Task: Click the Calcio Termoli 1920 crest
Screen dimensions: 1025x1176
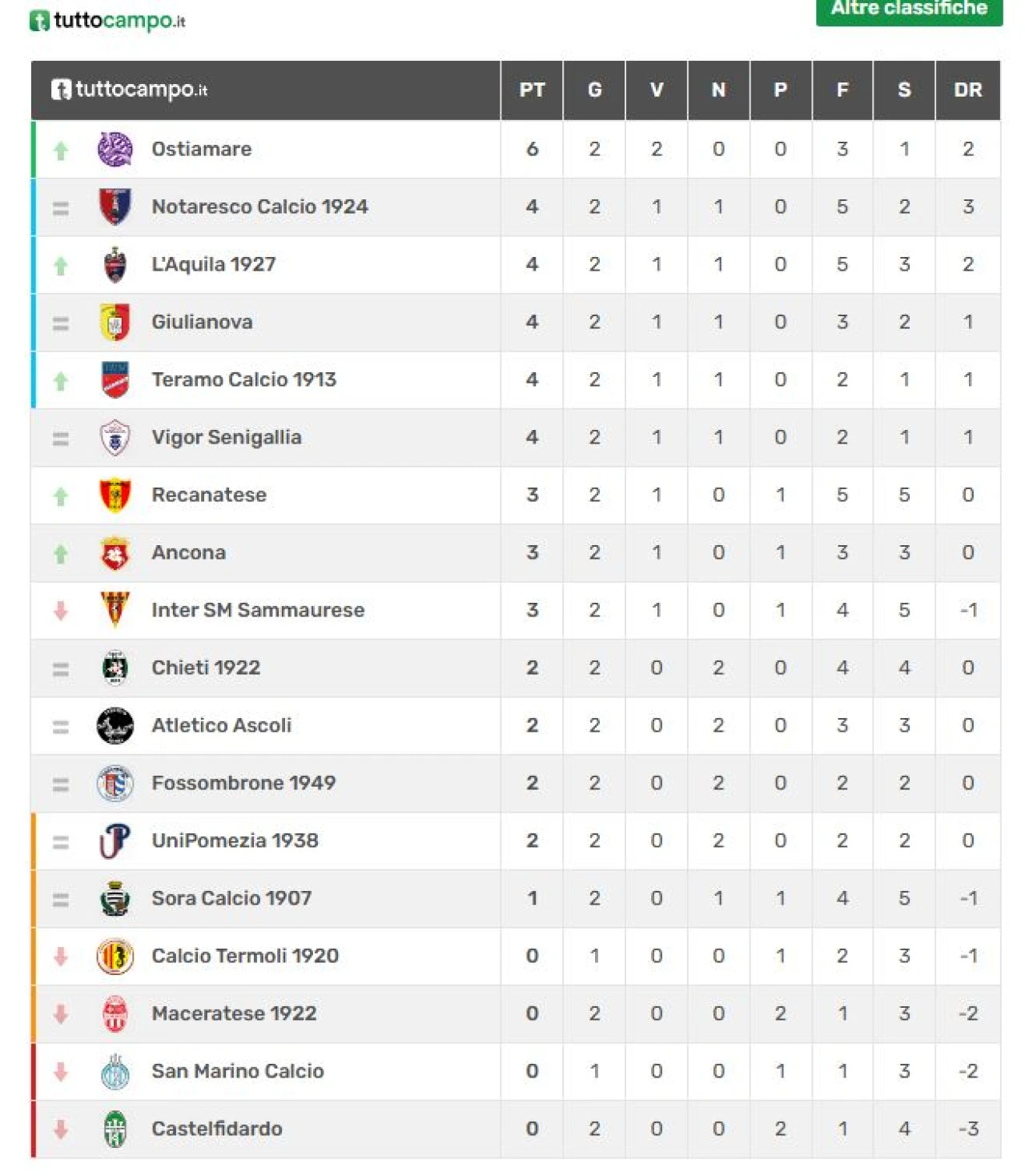Action: click(x=115, y=957)
